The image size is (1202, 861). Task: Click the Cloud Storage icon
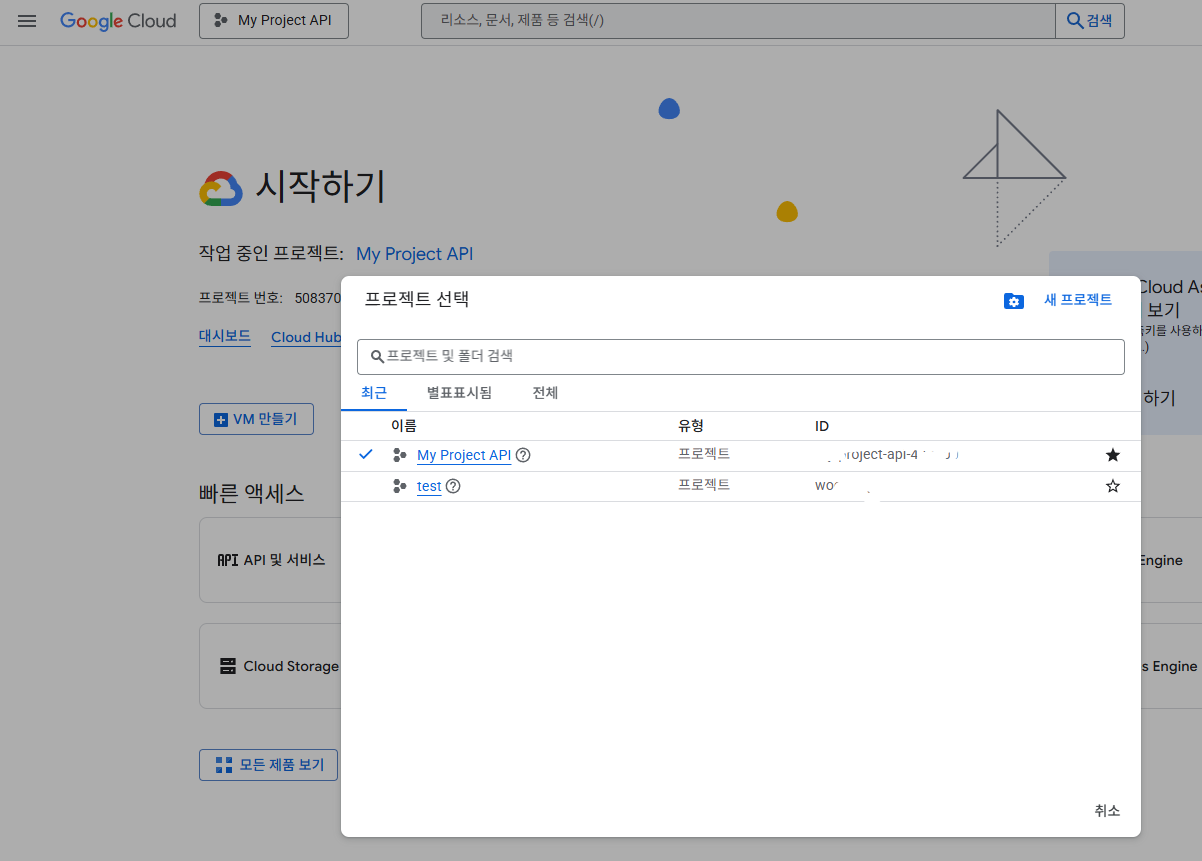tap(227, 666)
